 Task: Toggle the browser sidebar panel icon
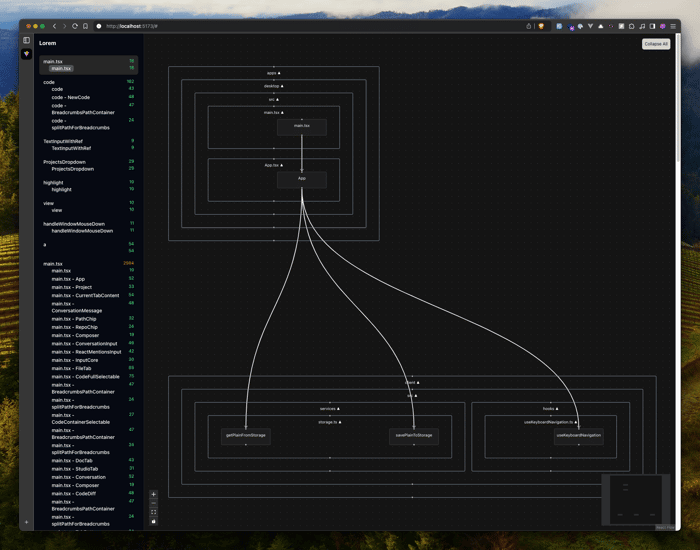[26, 40]
